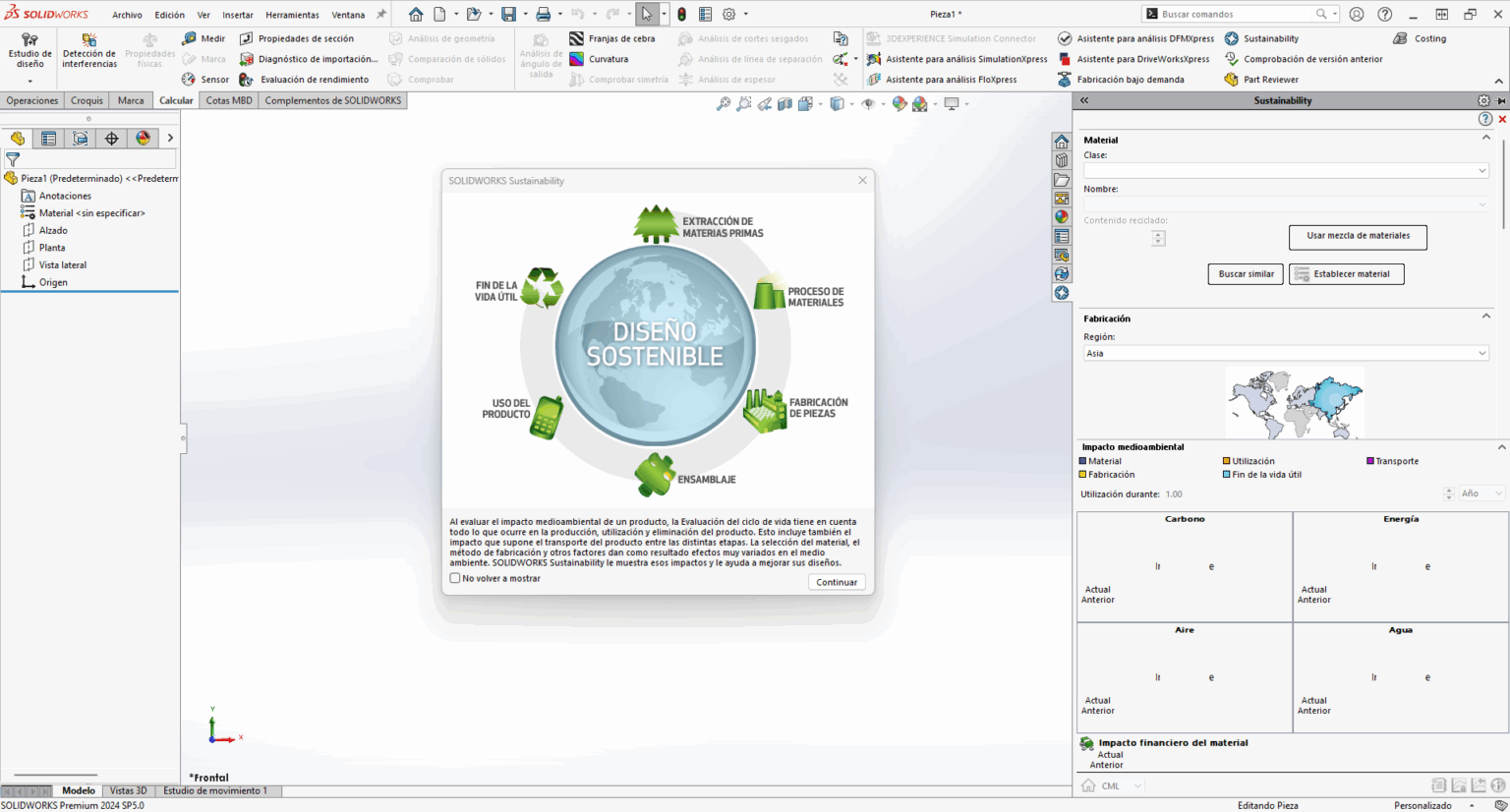Activate the Zoom to area tool
The width and height of the screenshot is (1510, 812).
coord(744,103)
